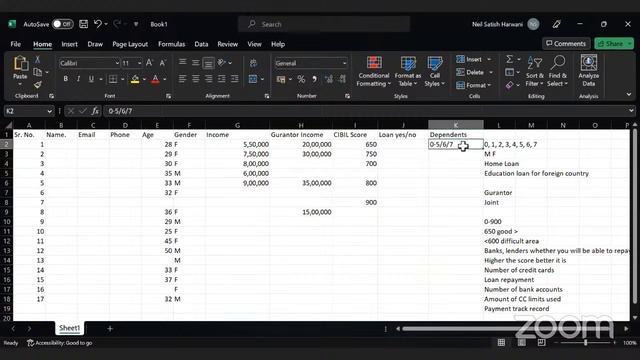
Task: Open the font size dropdown
Action: pyautogui.click(x=139, y=63)
